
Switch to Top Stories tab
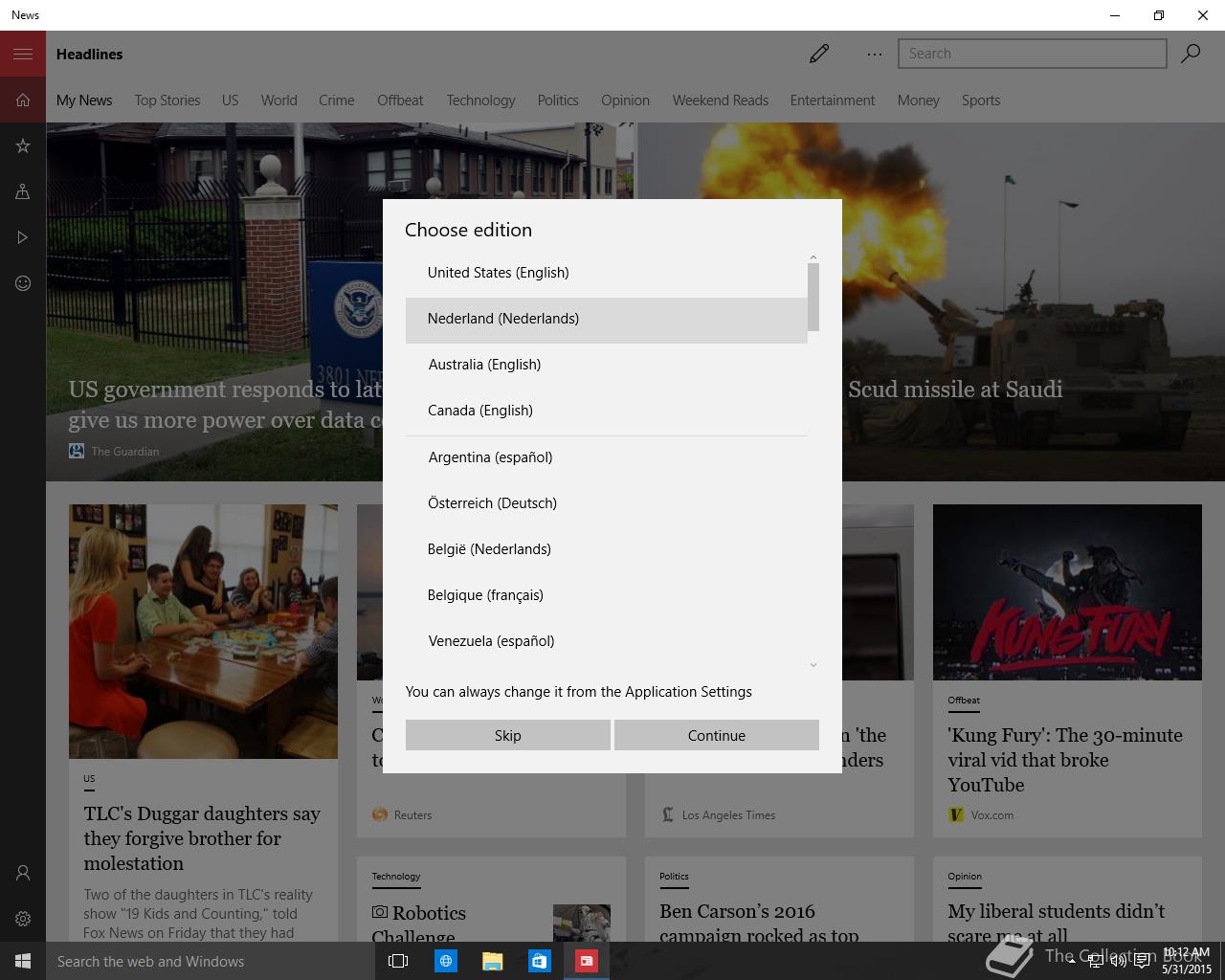coord(167,100)
